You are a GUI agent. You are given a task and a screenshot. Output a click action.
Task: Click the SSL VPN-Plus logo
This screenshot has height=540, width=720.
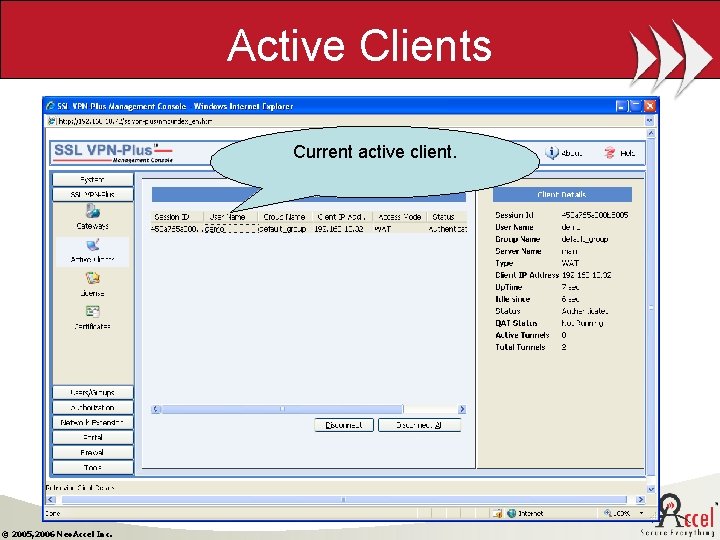pos(113,153)
